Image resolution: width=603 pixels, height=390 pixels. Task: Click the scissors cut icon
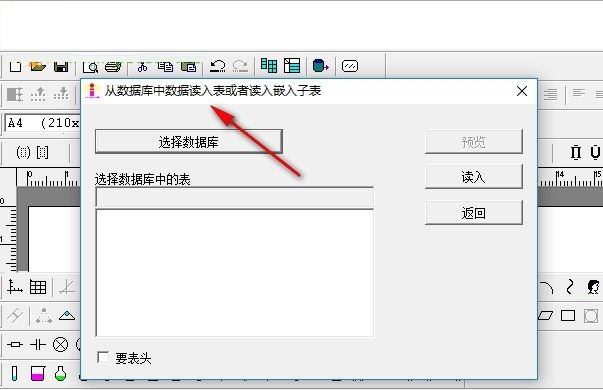click(142, 67)
